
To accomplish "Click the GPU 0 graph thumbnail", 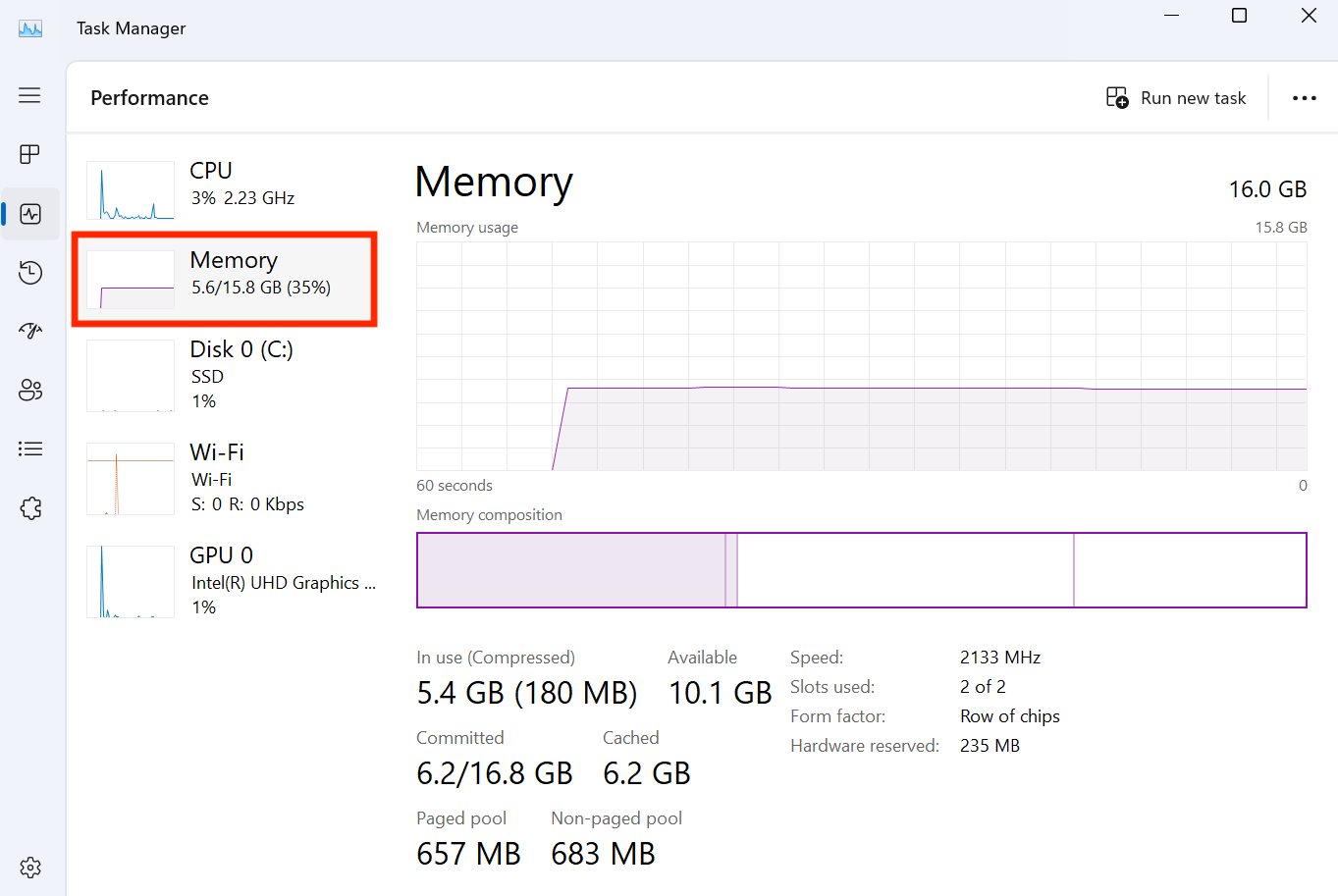I will point(130,581).
